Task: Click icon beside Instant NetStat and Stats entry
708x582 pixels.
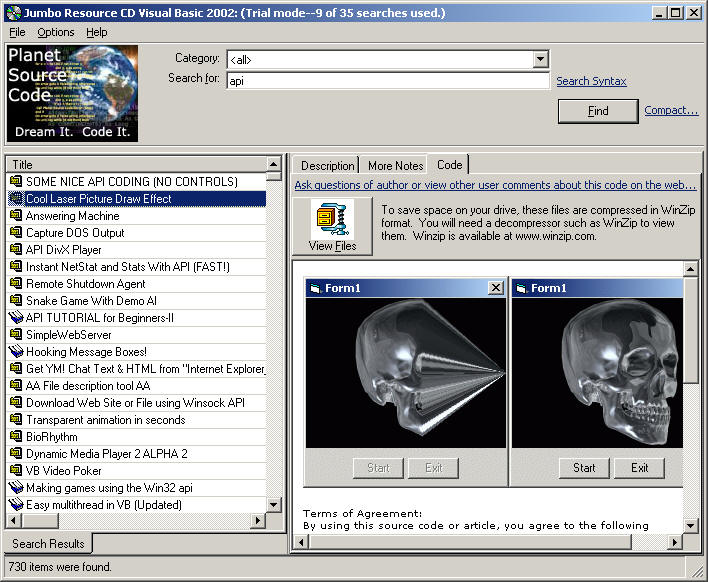Action: pyautogui.click(x=15, y=266)
